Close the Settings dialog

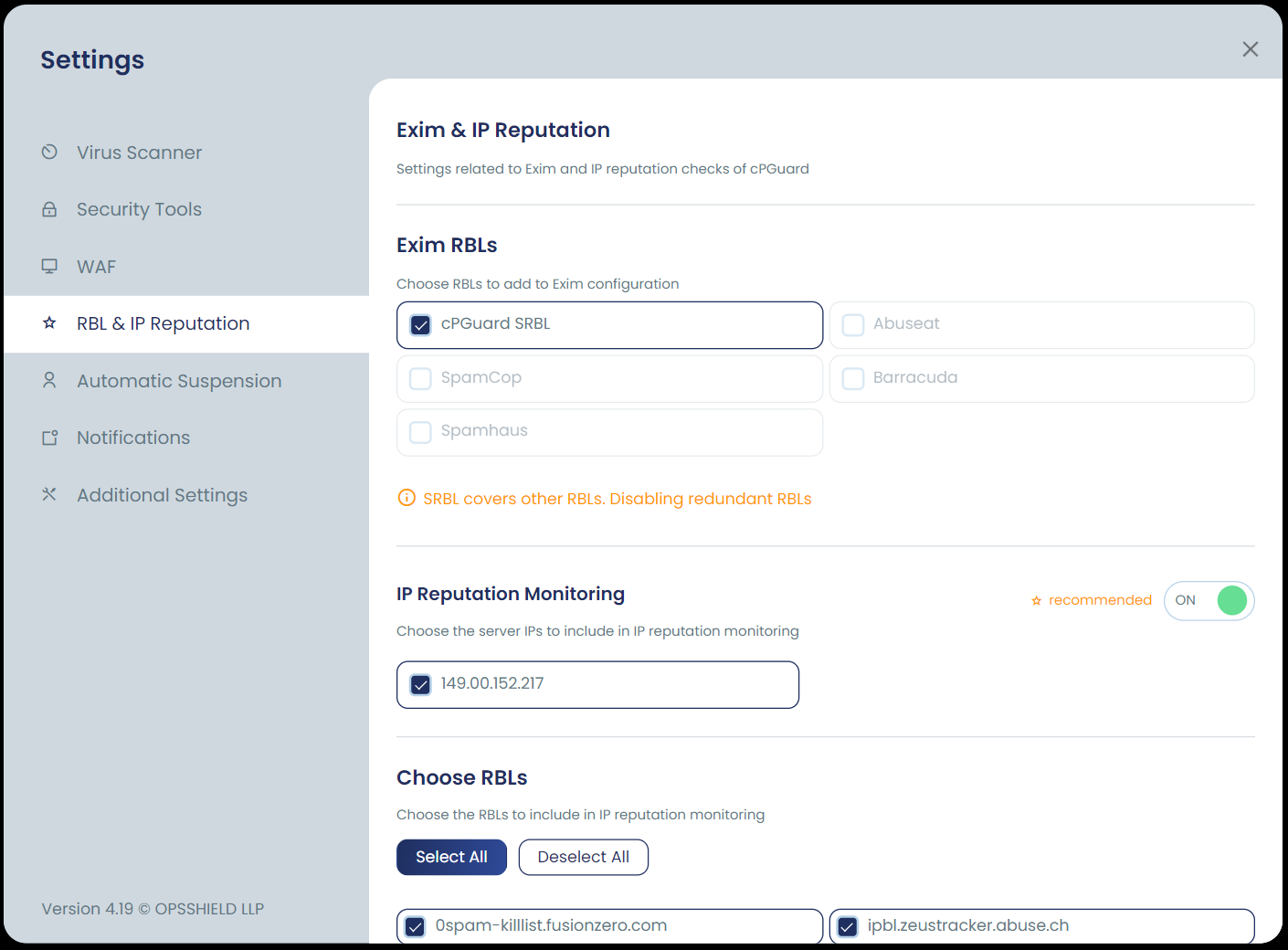pyautogui.click(x=1251, y=49)
